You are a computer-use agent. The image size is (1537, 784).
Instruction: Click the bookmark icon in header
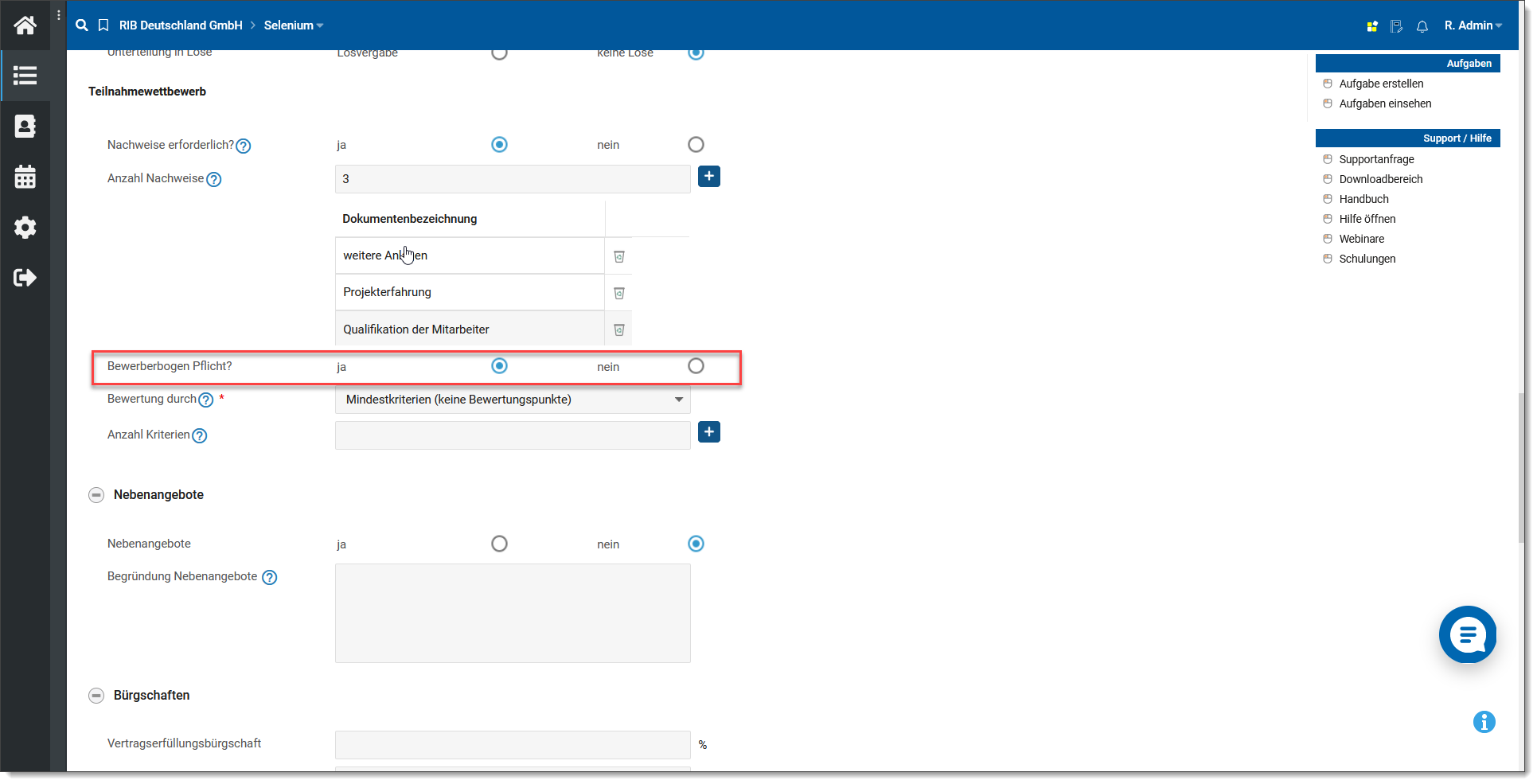pos(103,25)
